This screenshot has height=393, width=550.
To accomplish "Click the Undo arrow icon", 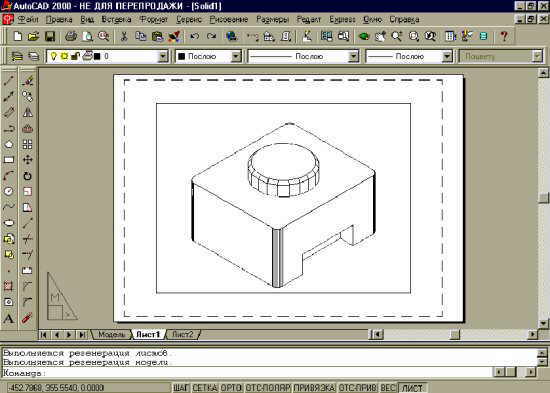I will click(x=195, y=36).
